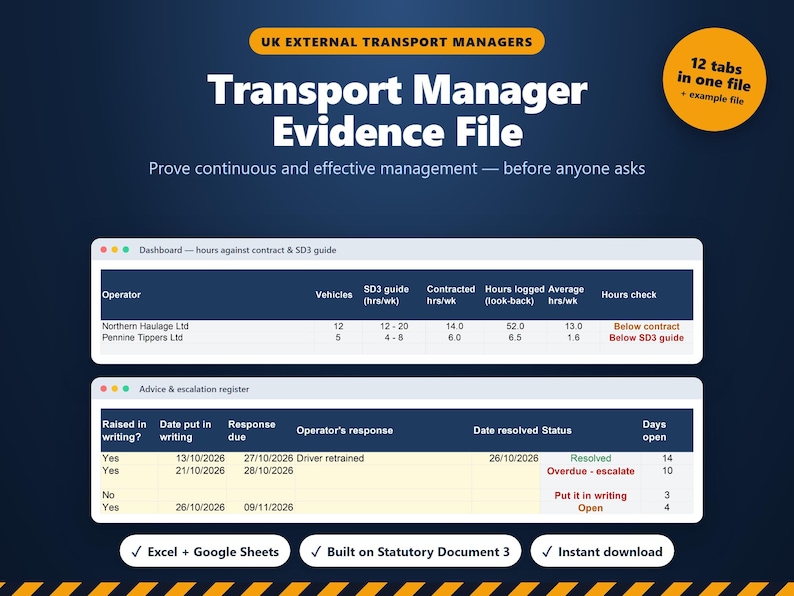
Task: Click the UK External Transport Managers badge
Action: coord(396,42)
